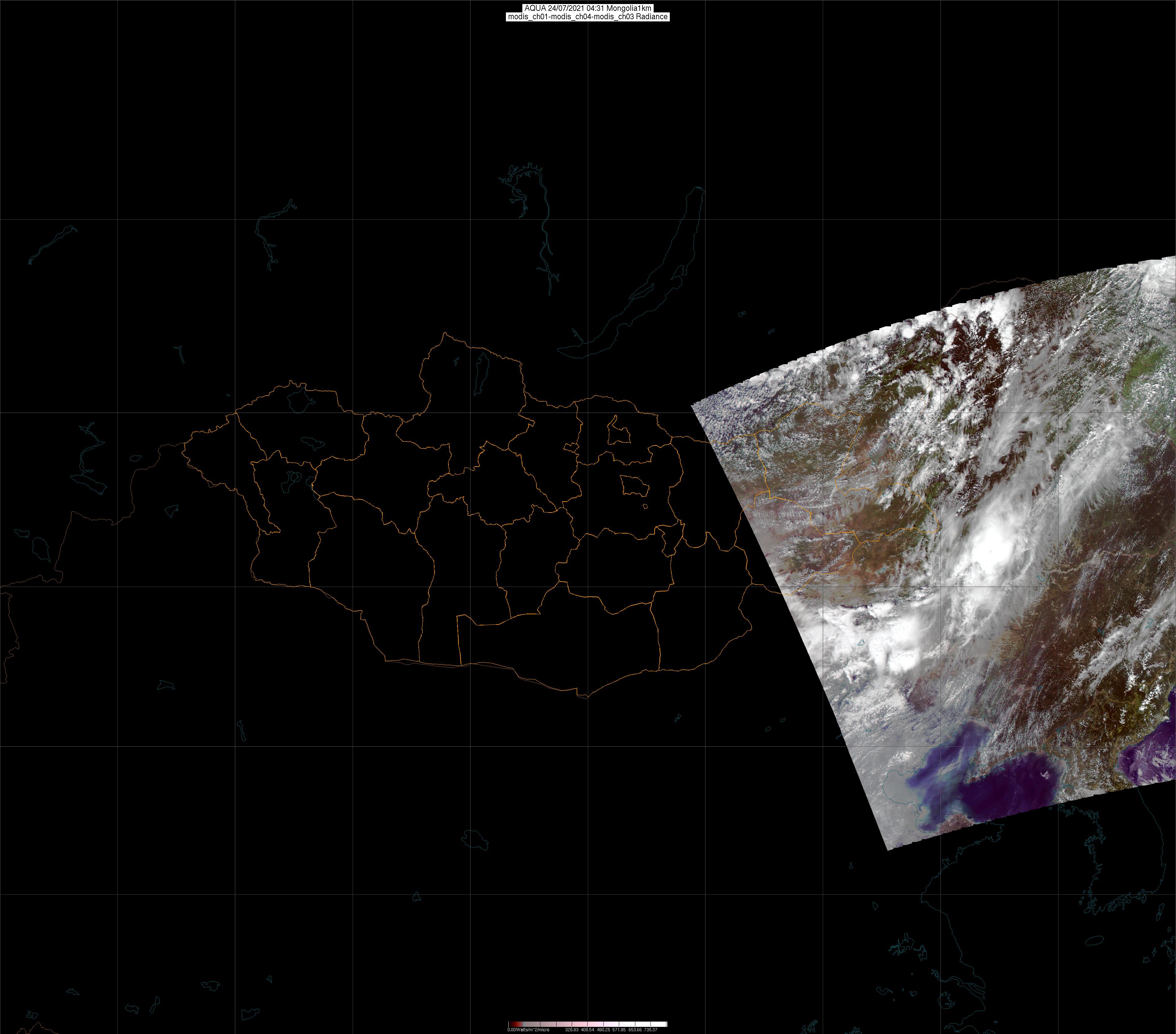Click the 653.66 colorbar tick label
Viewport: 1176px width, 1034px height.
pos(635,1030)
